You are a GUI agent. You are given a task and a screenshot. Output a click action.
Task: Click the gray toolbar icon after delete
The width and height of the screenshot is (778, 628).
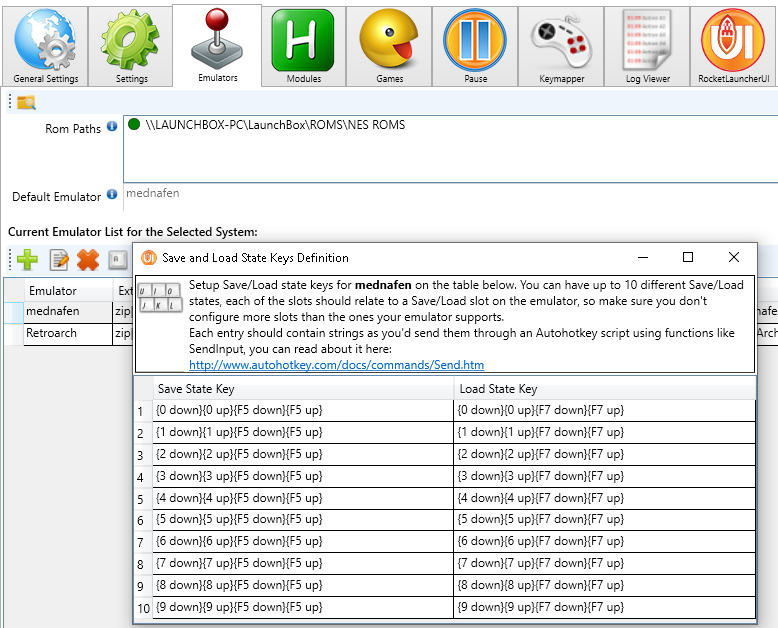(117, 260)
